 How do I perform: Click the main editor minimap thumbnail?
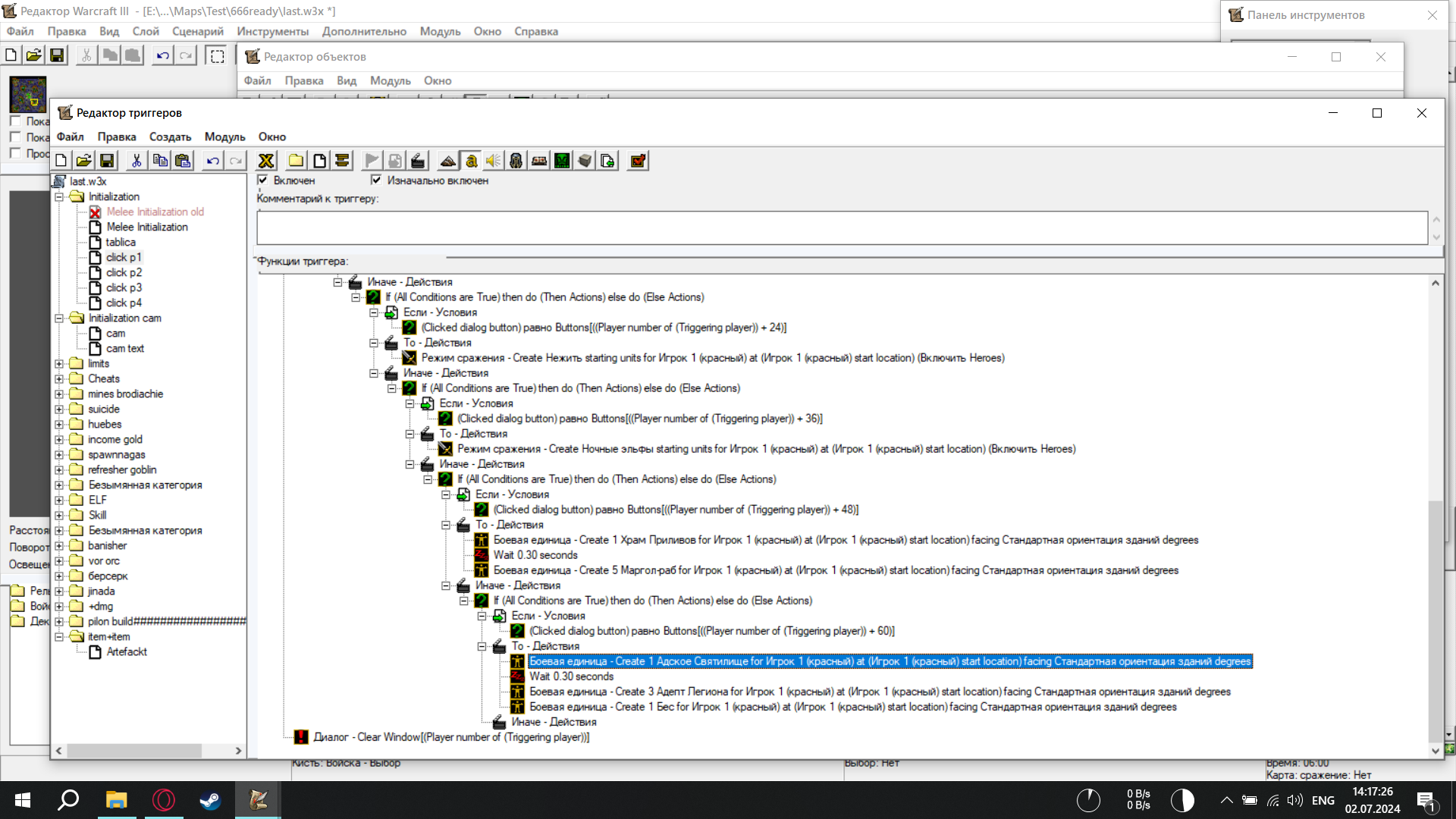pyautogui.click(x=28, y=94)
